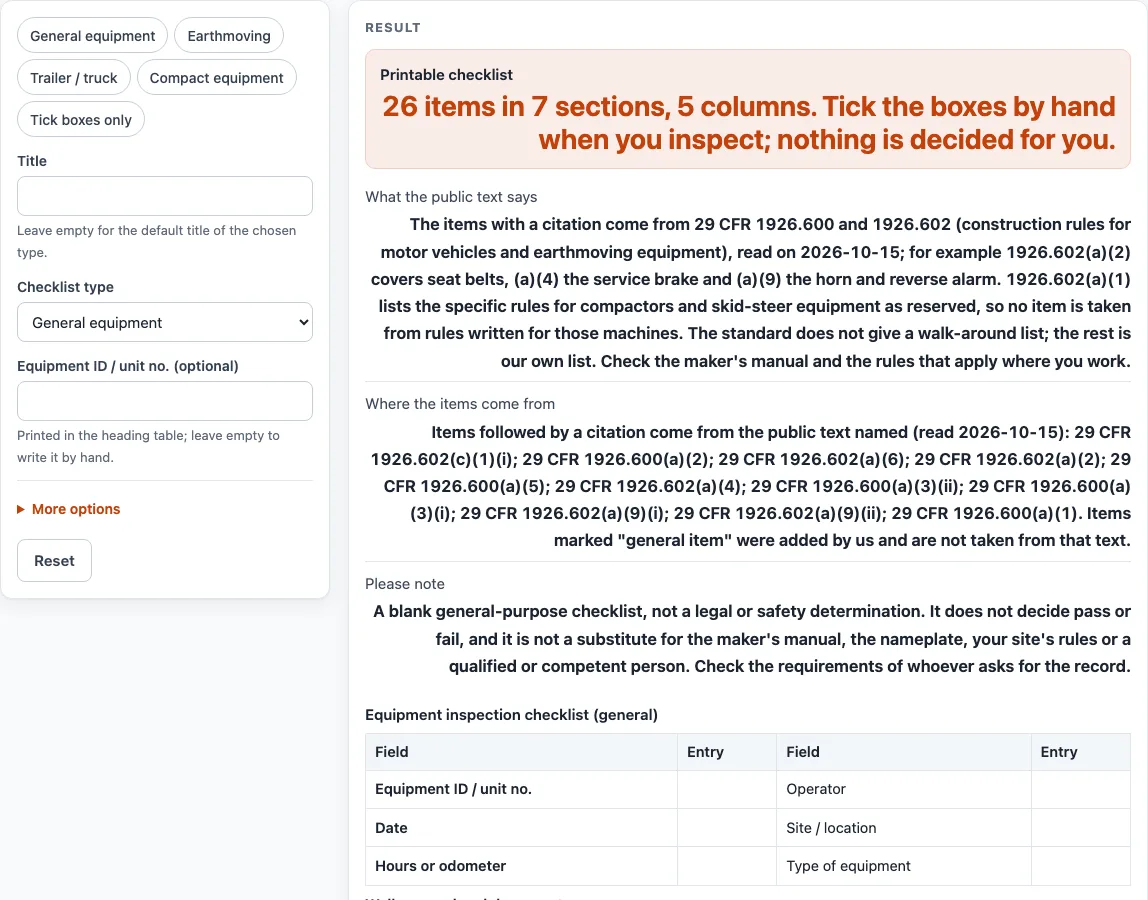The image size is (1148, 900).
Task: Select the General equipment preset chip
Action: click(92, 36)
